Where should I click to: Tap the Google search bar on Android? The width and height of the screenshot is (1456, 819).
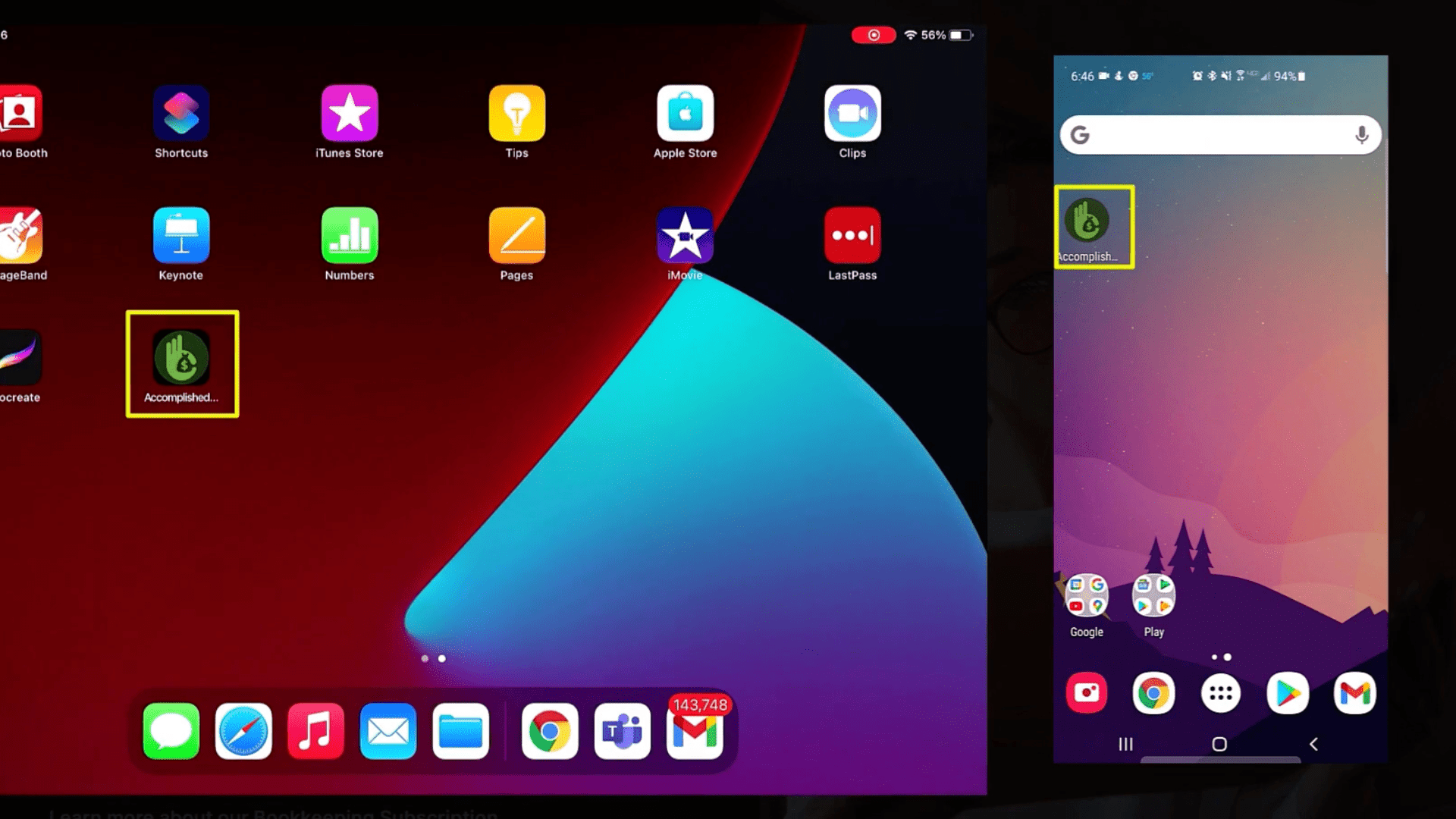1220,135
